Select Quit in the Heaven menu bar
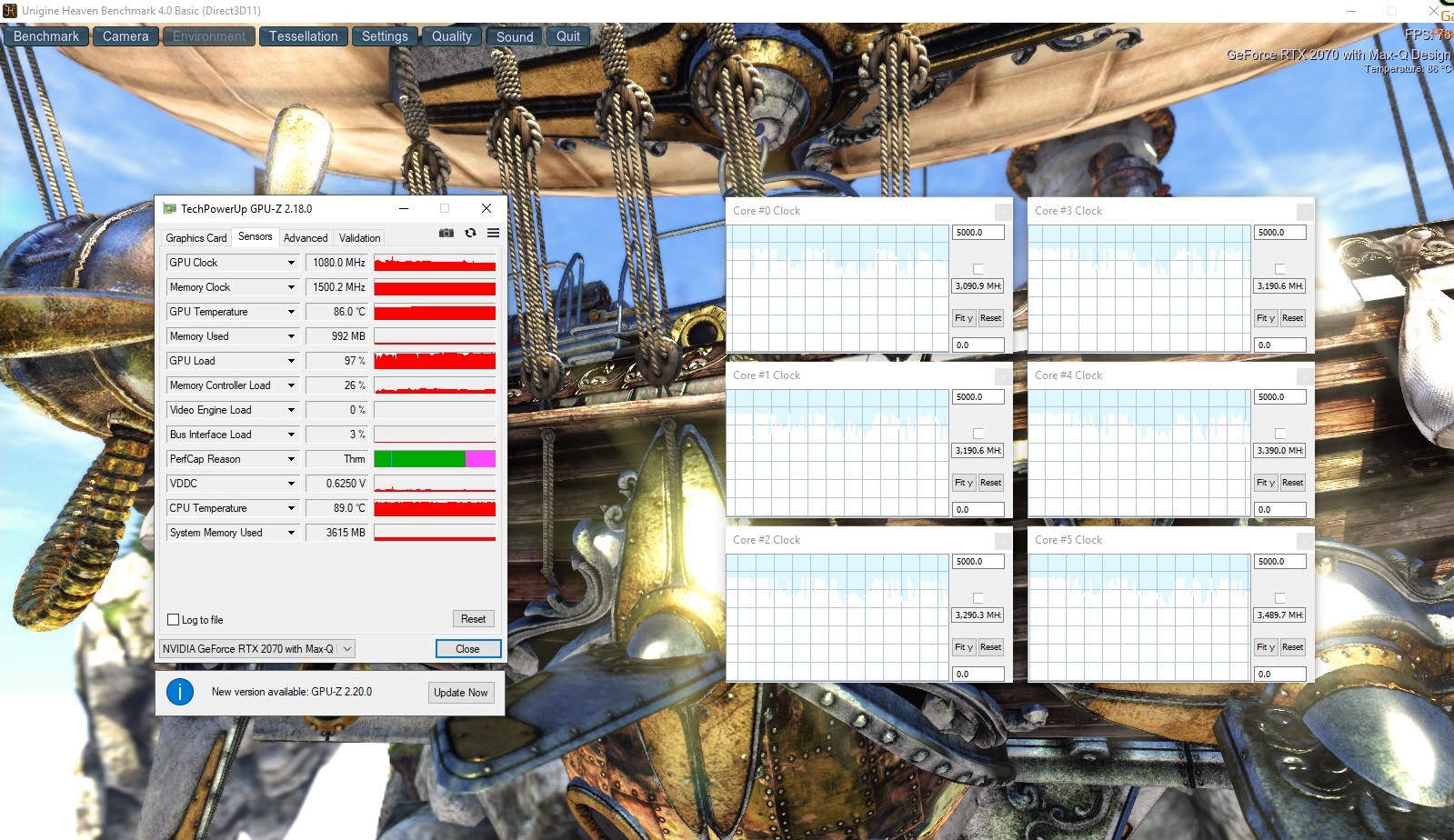This screenshot has height=840, width=1454. tap(568, 36)
